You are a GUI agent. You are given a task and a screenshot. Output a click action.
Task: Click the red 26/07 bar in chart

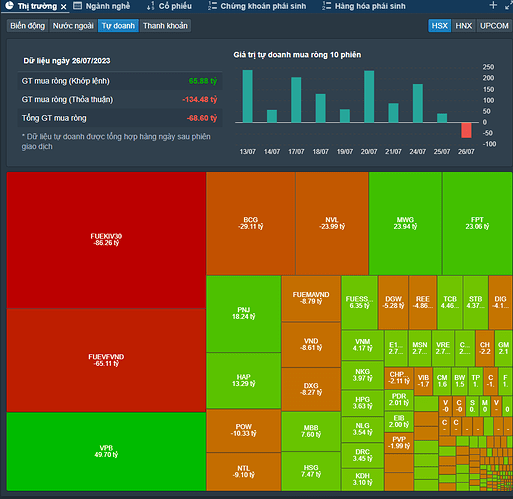coord(466,130)
